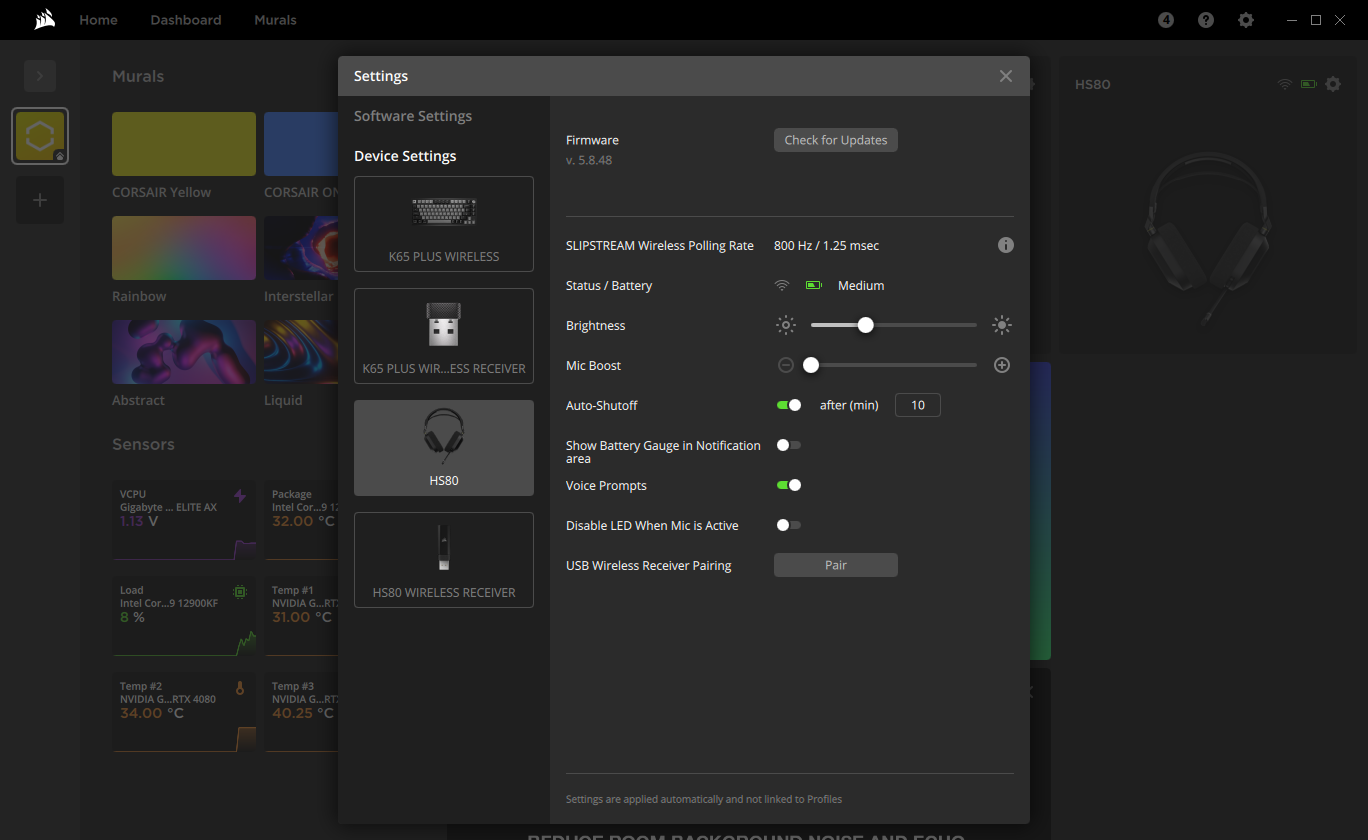Expand the left sidebar chevron
Image resolution: width=1368 pixels, height=840 pixels.
(x=40, y=76)
